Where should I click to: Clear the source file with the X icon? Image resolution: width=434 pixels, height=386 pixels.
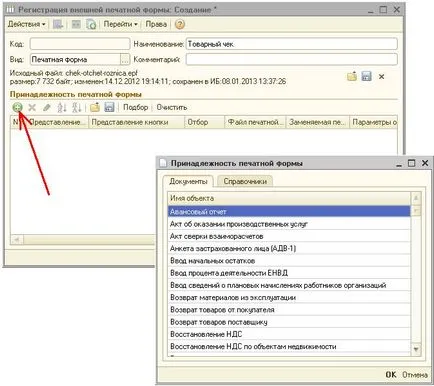(381, 77)
